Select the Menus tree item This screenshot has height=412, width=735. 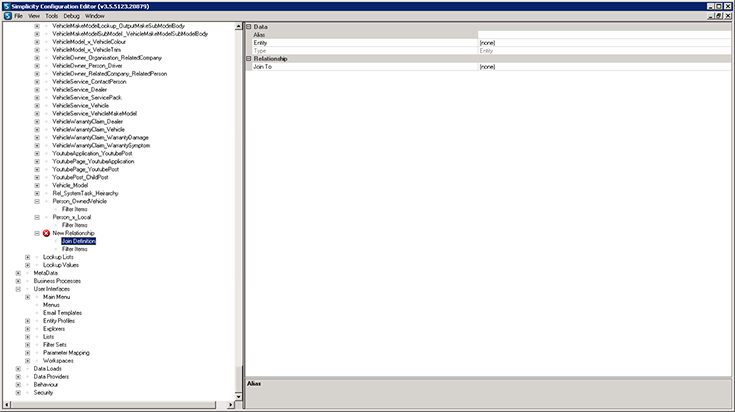[x=51, y=305]
